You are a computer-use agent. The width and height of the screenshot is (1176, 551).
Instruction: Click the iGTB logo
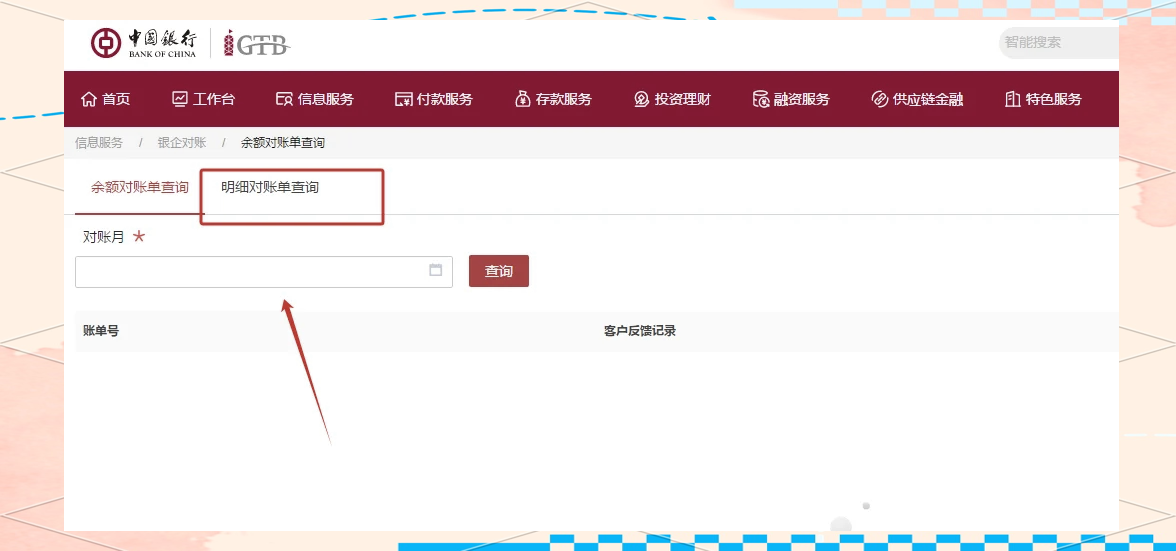coord(256,43)
